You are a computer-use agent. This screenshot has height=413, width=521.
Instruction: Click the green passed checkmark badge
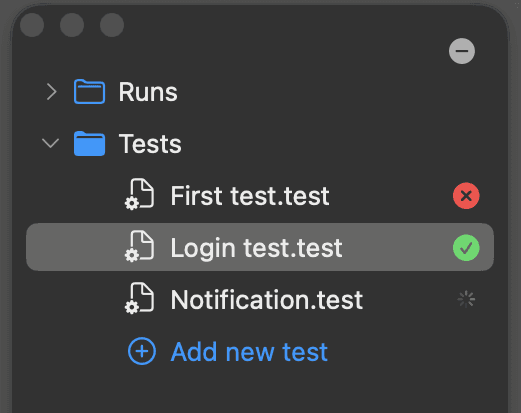tap(466, 248)
